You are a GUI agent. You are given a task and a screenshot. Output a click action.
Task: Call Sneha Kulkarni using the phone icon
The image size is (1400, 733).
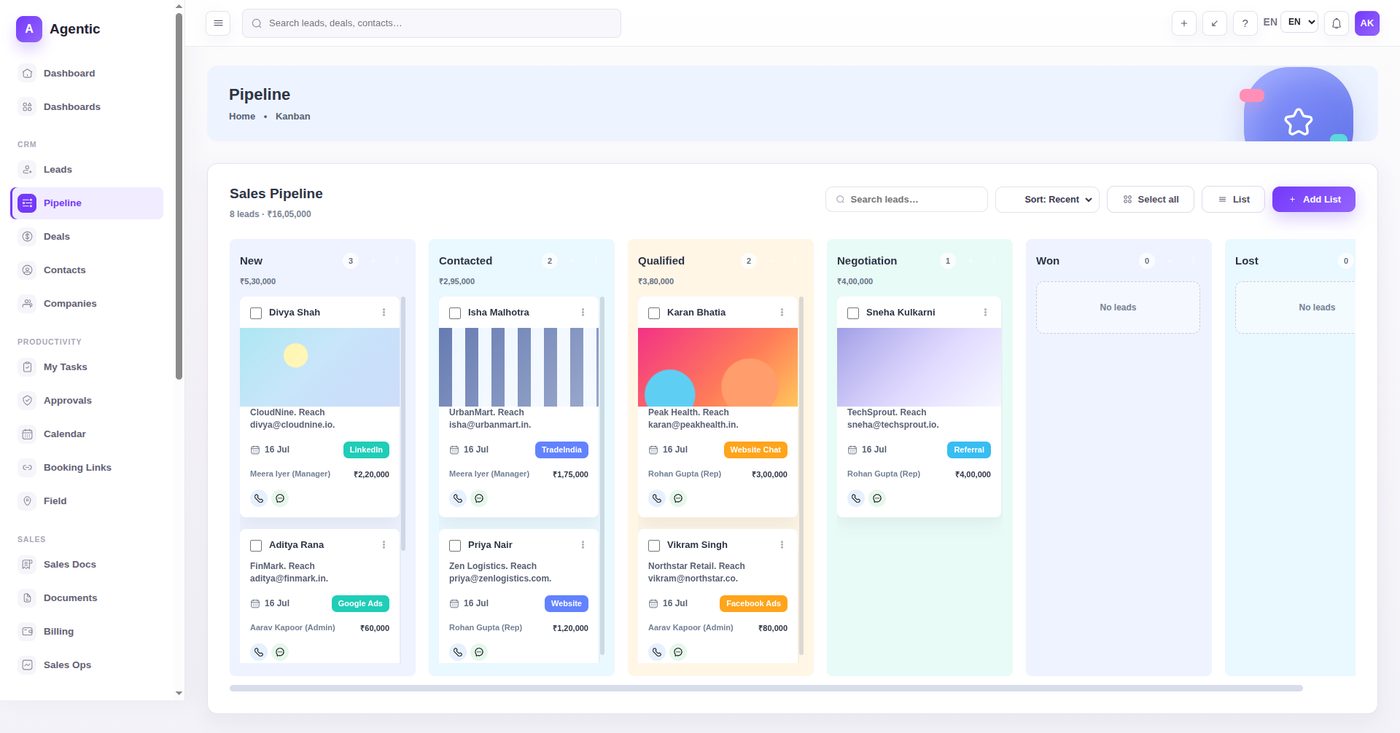[x=856, y=498]
